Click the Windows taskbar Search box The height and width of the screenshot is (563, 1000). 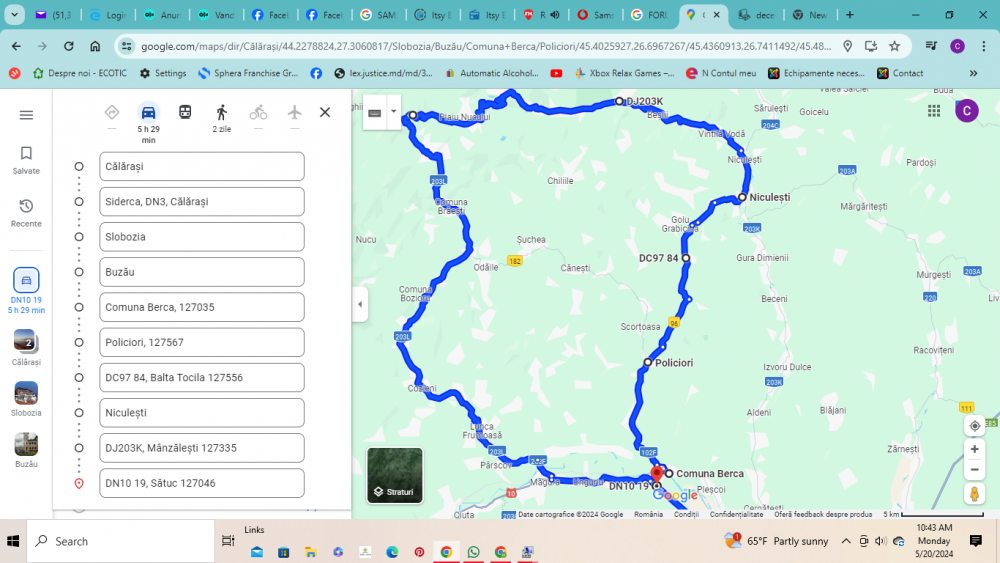(x=120, y=541)
